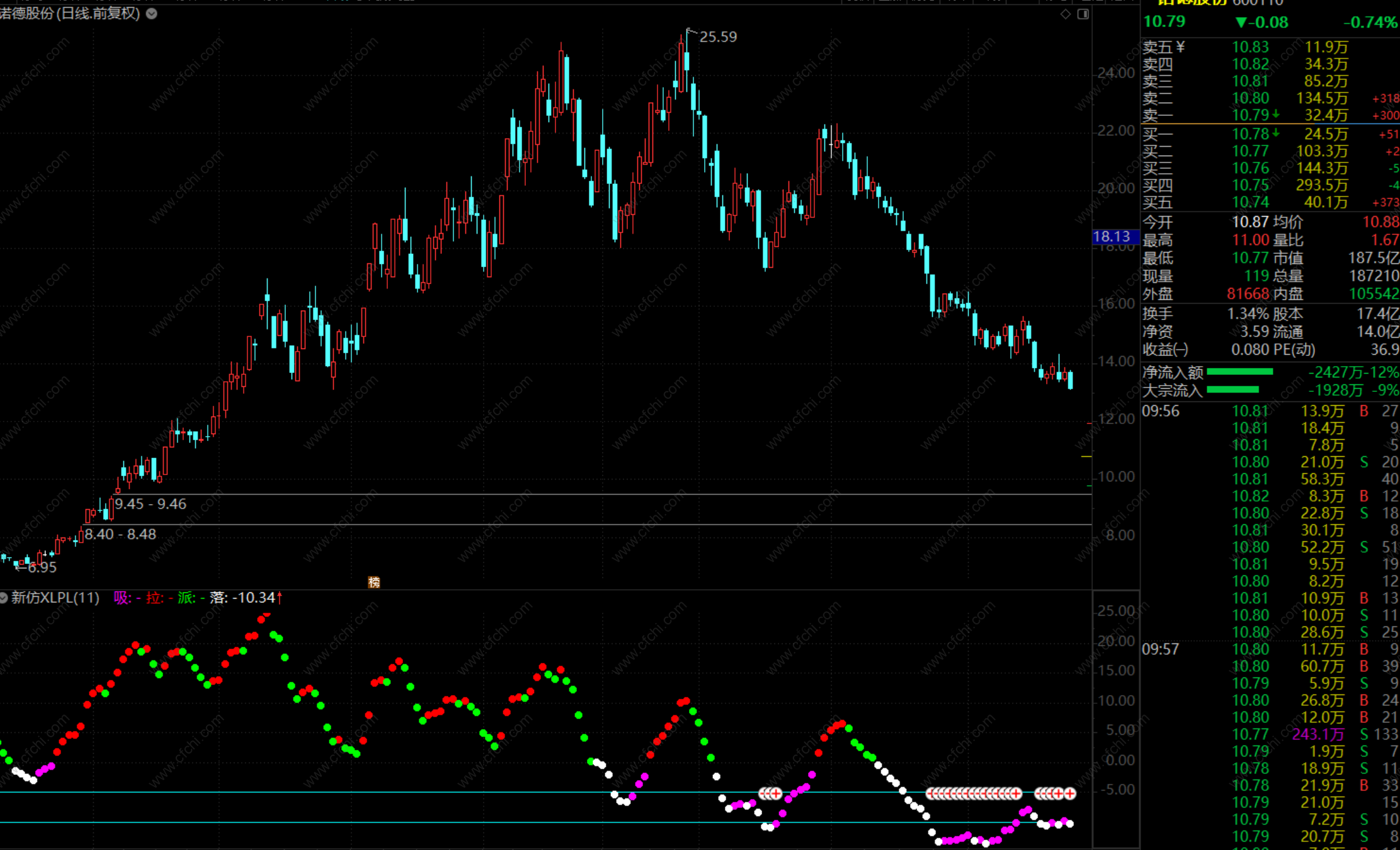This screenshot has height=850, width=1400.
Task: Click the ¥ icon next to 卖五
Action: coord(1180,47)
